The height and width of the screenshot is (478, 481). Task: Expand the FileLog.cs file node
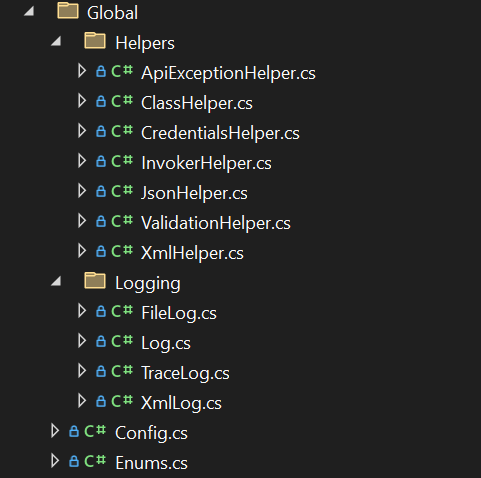click(82, 311)
